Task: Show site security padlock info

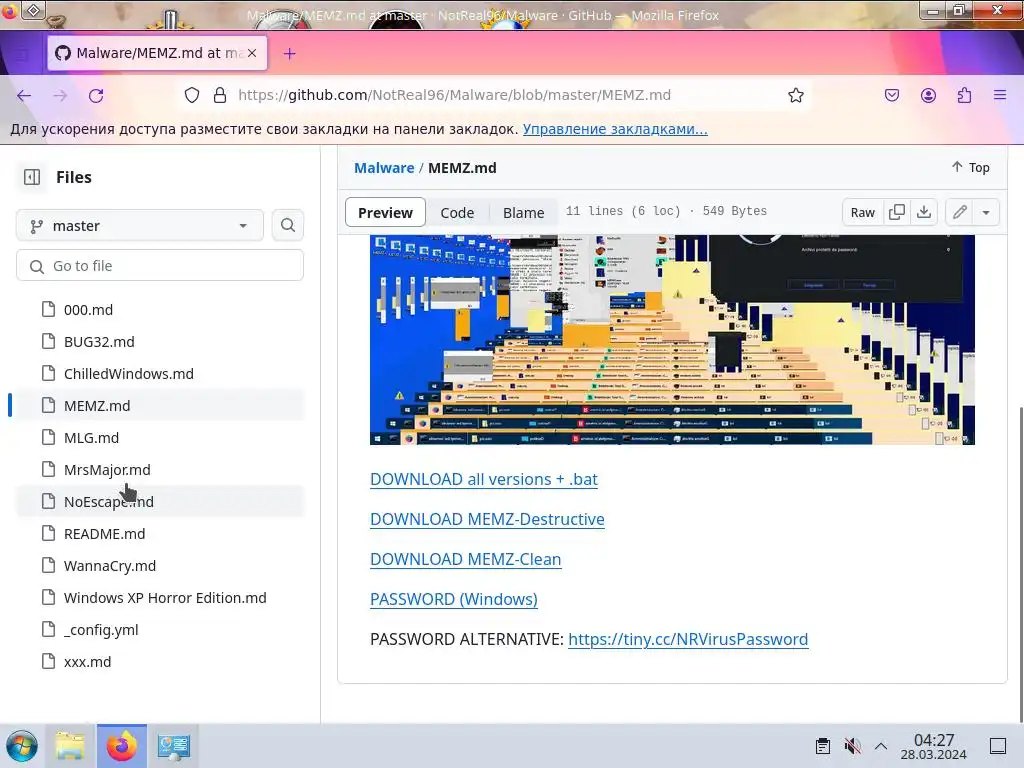Action: coord(220,95)
